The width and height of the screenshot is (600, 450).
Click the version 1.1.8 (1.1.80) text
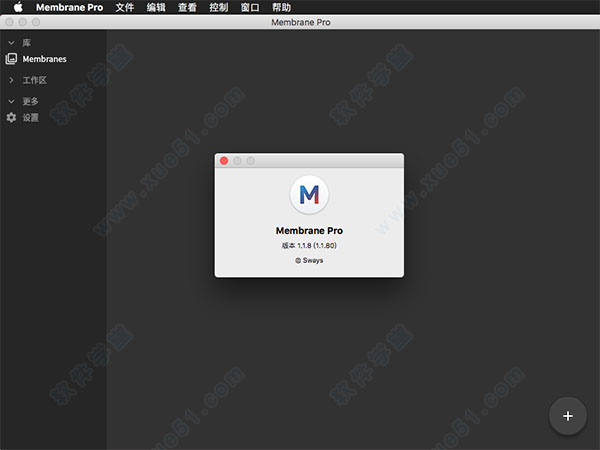coord(309,246)
